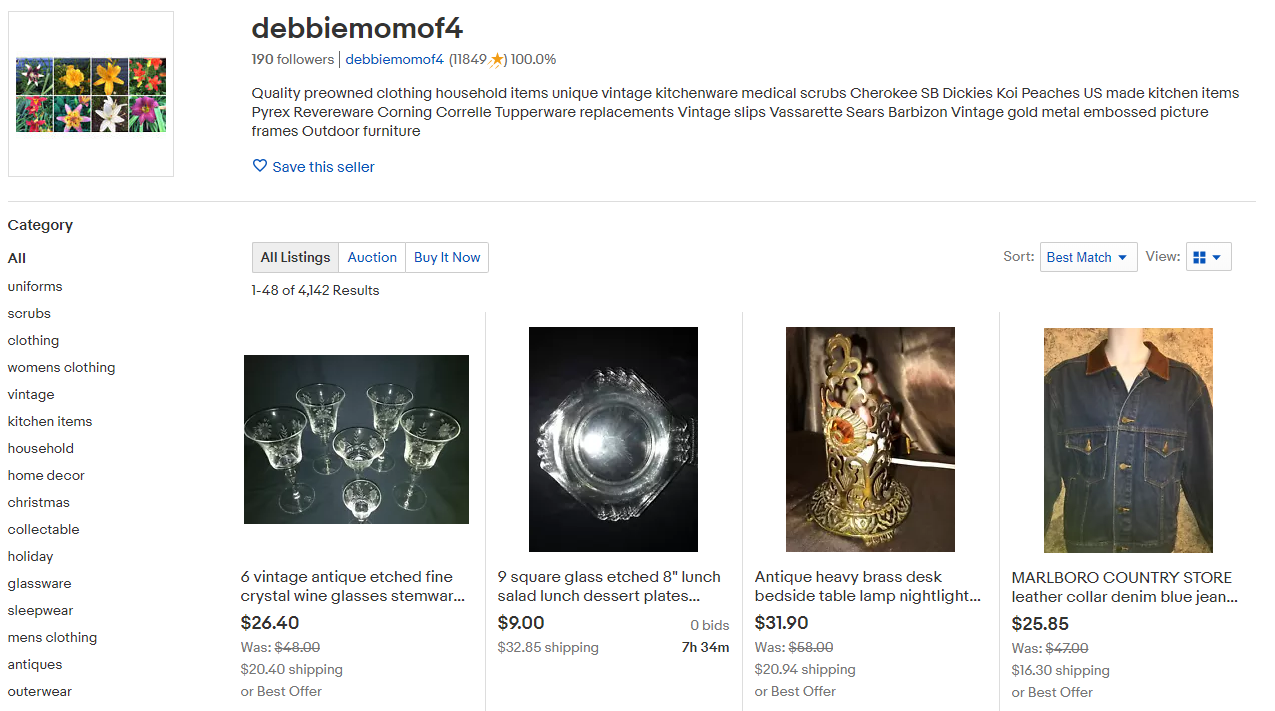Viewport: 1275px width, 711px height.
Task: Select the All Listings tab
Action: tap(294, 257)
